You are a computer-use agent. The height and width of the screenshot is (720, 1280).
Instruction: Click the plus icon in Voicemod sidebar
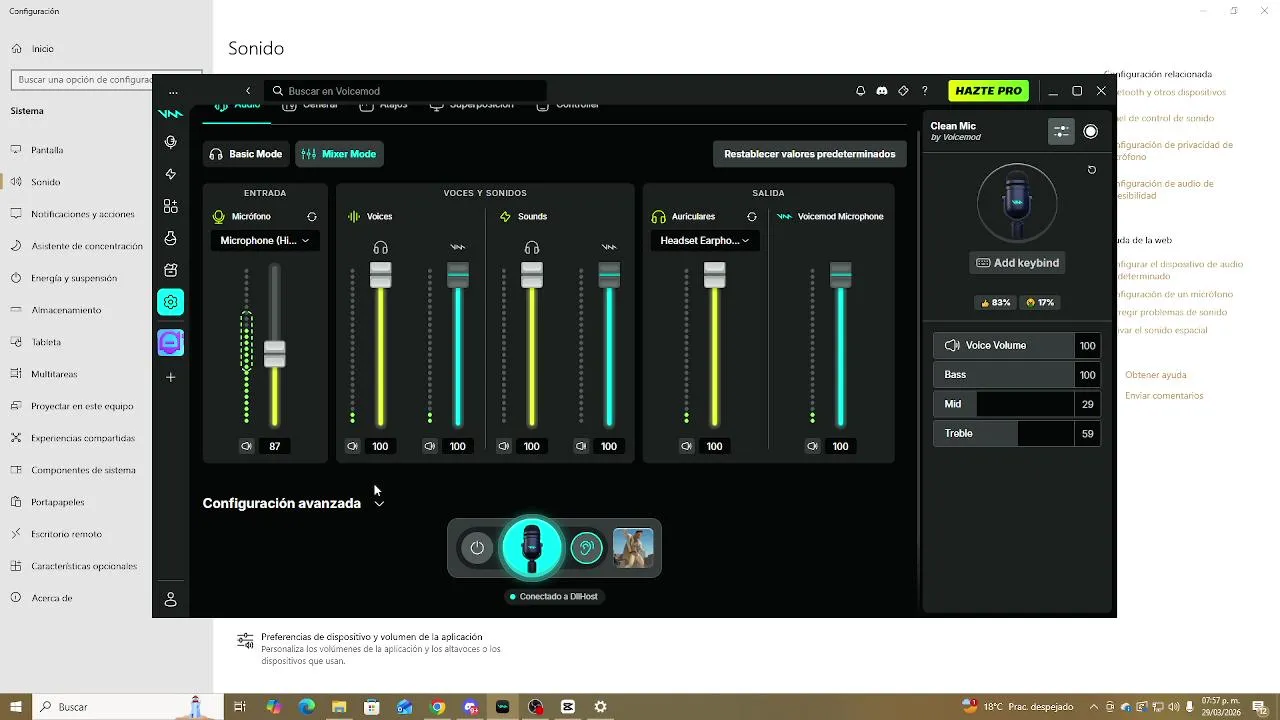click(170, 377)
